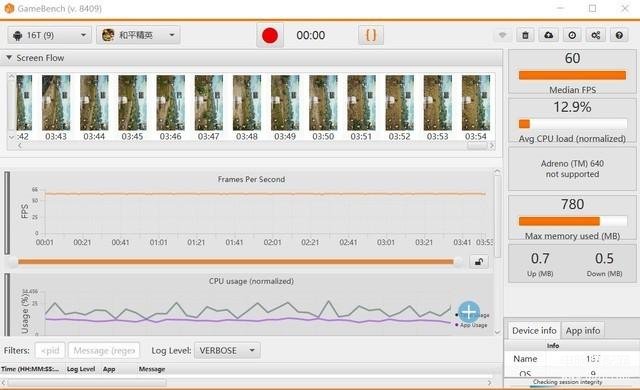Switch to the App info tab
640x390 pixels.
(x=583, y=330)
